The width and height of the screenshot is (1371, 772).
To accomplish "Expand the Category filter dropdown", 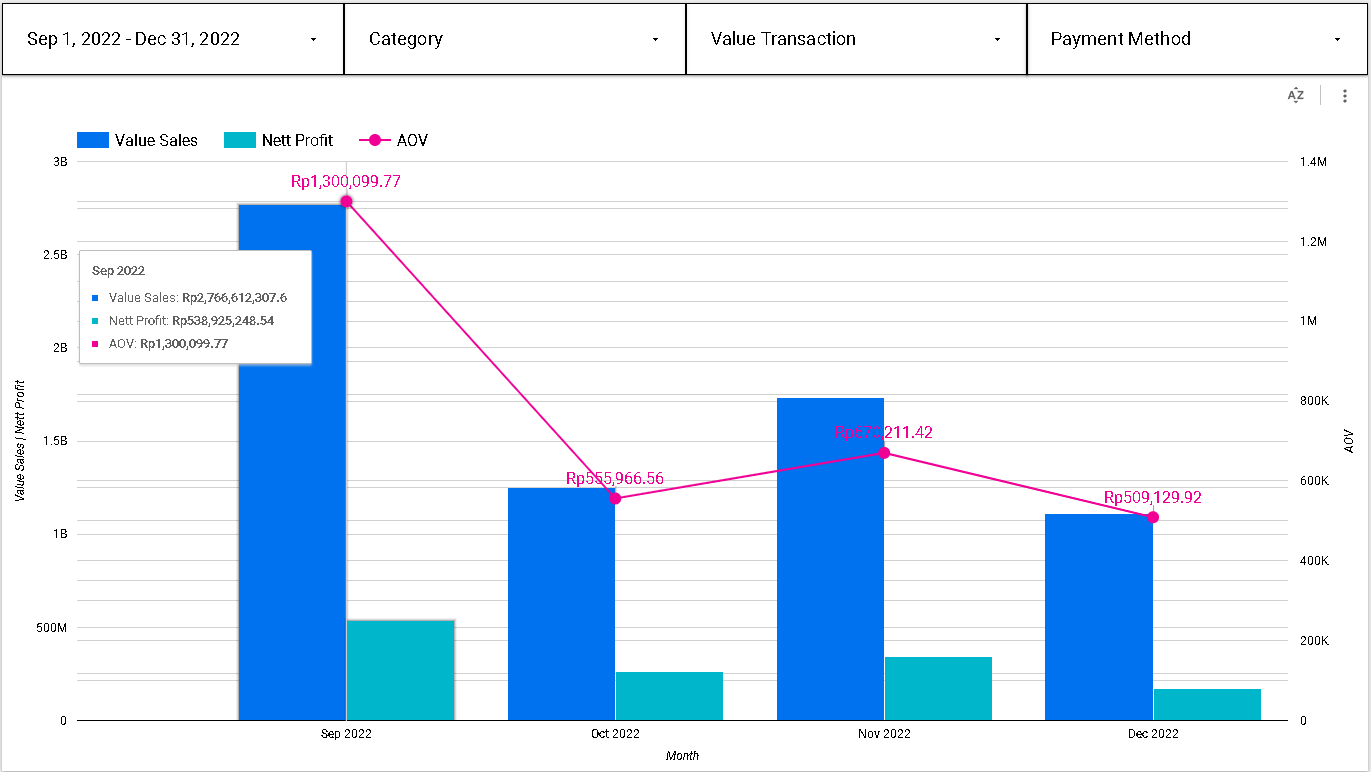I will coord(515,39).
